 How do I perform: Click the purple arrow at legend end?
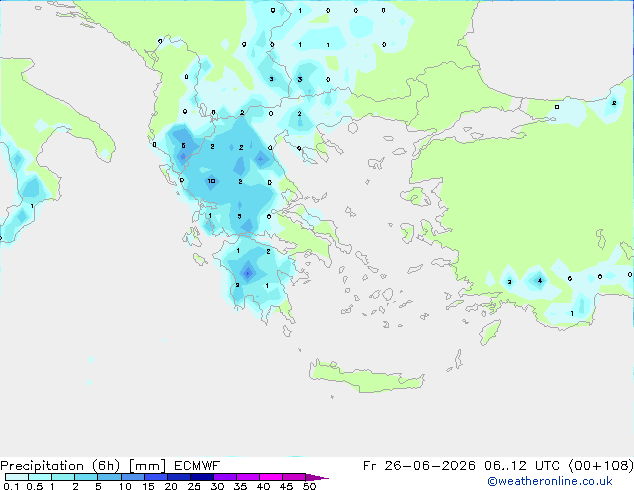pos(317,477)
